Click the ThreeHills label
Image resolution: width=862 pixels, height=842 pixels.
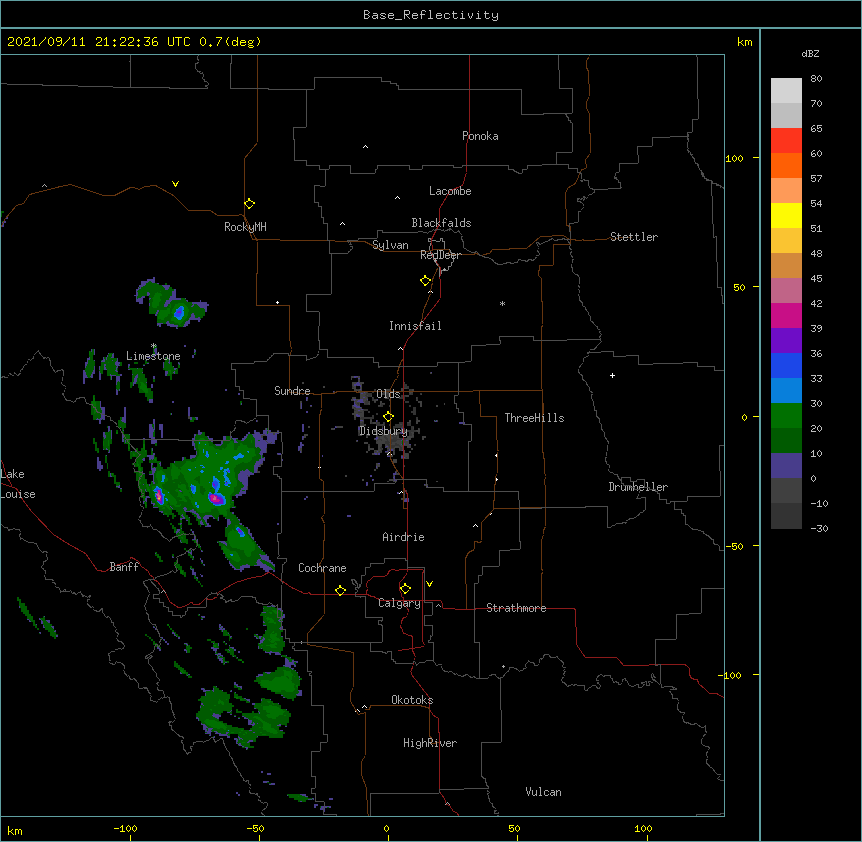[534, 418]
